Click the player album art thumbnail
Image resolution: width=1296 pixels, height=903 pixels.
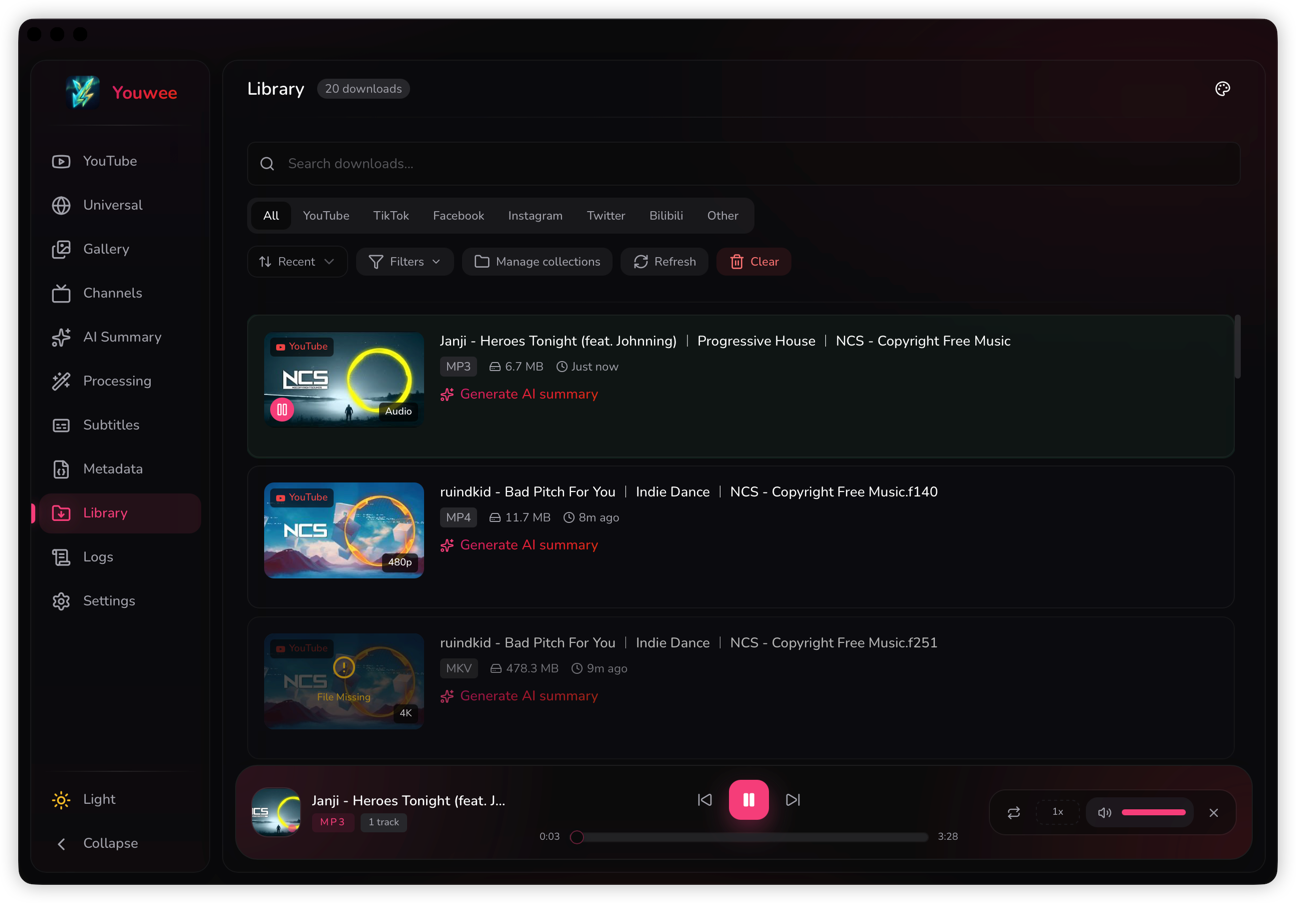click(276, 812)
